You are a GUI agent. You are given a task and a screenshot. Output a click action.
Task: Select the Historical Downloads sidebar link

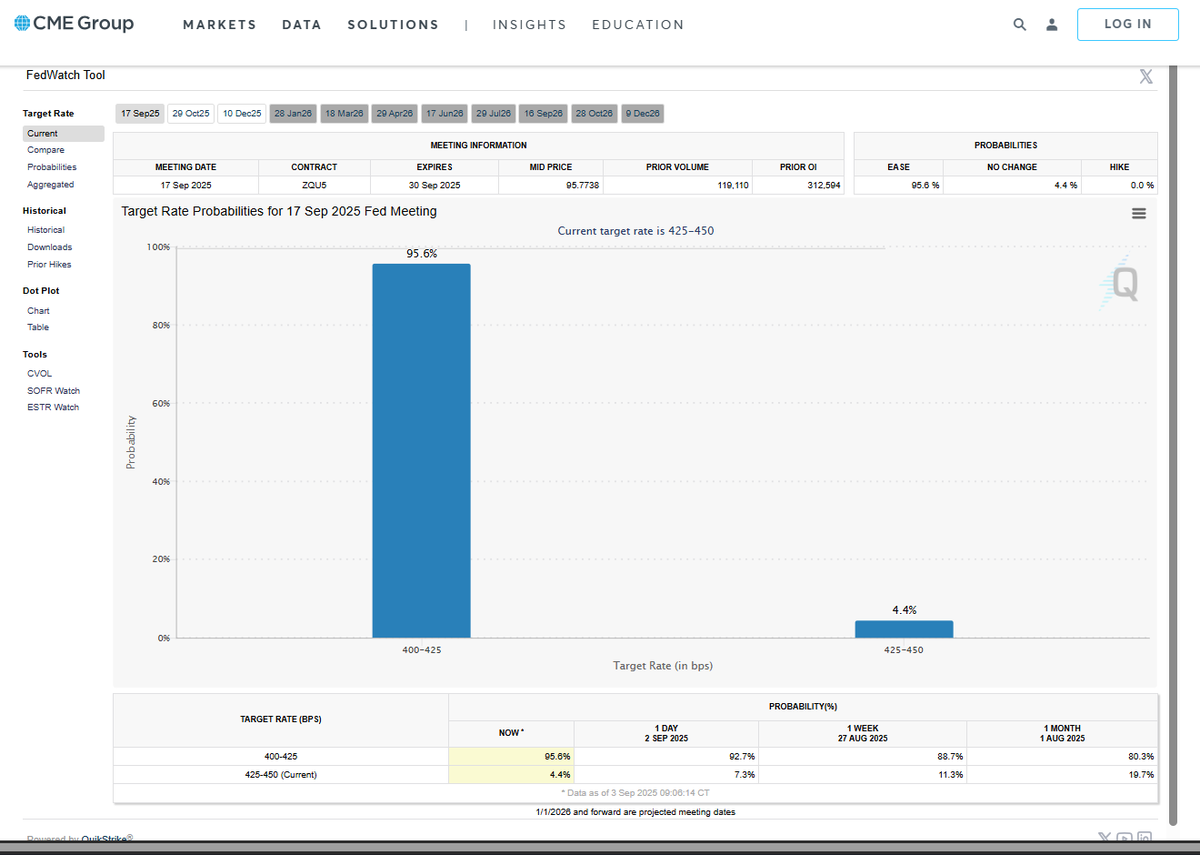[49, 247]
